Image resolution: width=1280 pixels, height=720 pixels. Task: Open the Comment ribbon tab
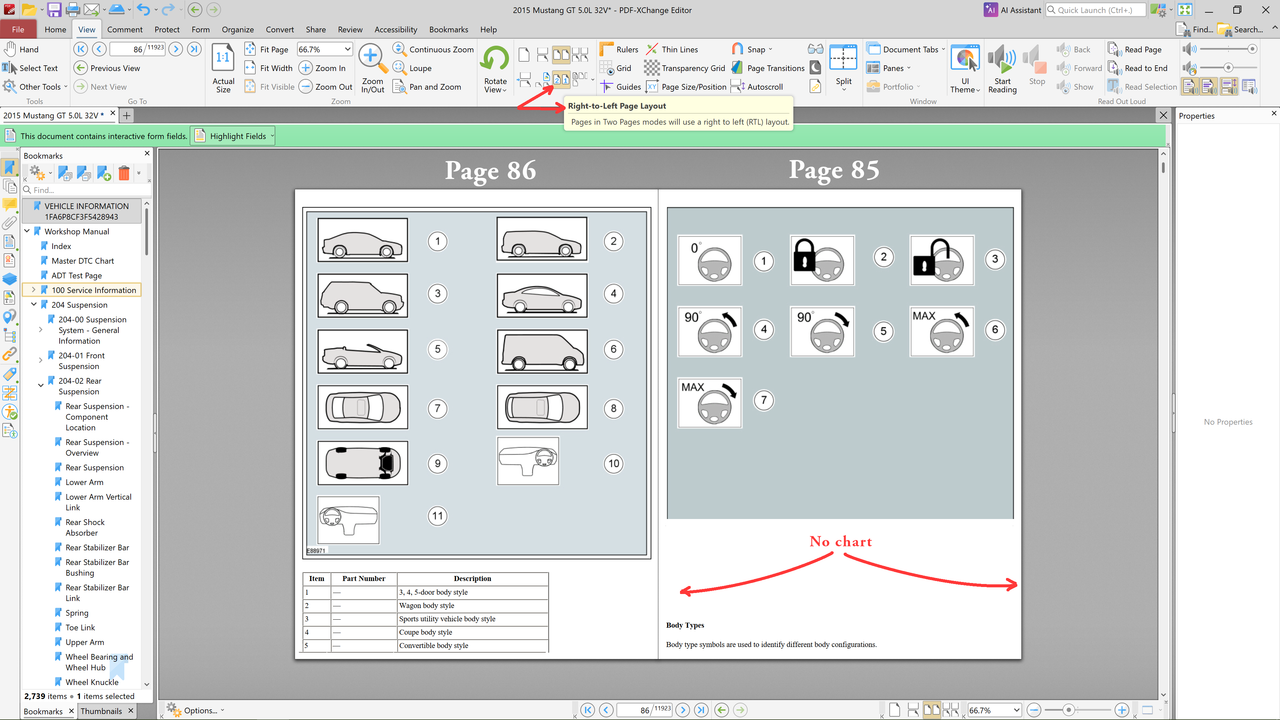pos(125,30)
